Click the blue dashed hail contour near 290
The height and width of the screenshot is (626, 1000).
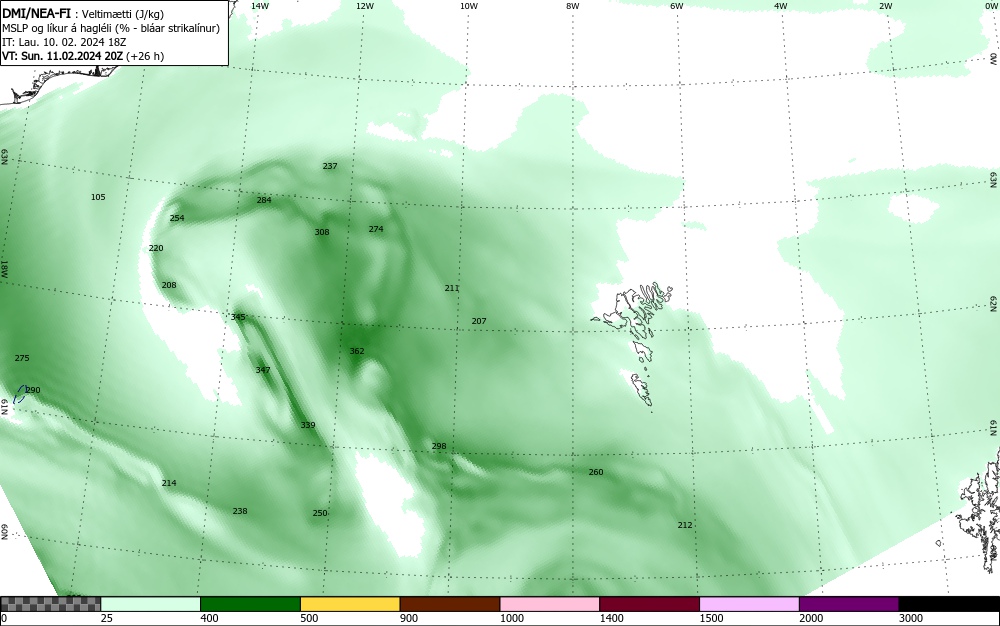pos(20,395)
